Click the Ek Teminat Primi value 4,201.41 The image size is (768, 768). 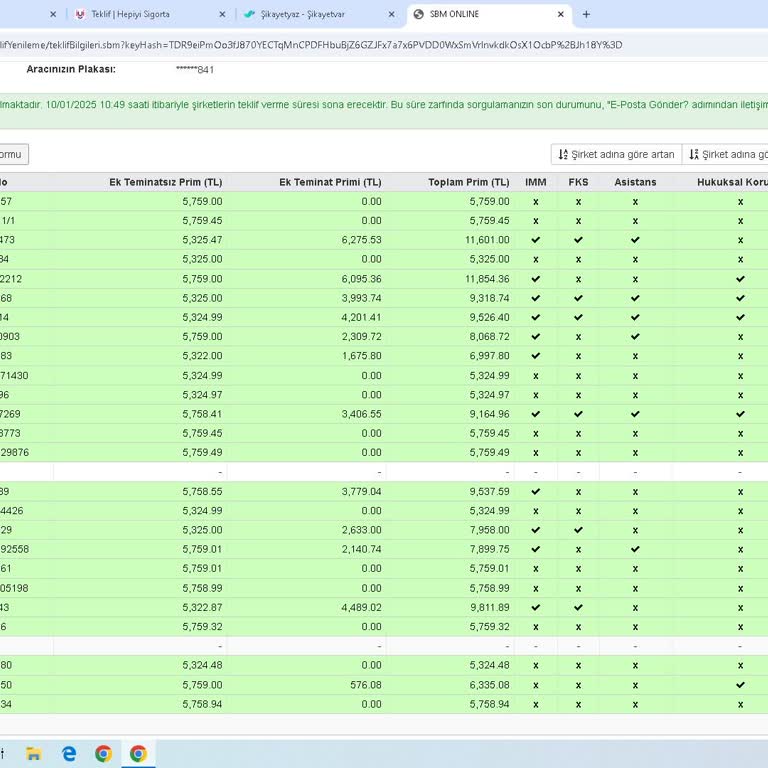(361, 317)
